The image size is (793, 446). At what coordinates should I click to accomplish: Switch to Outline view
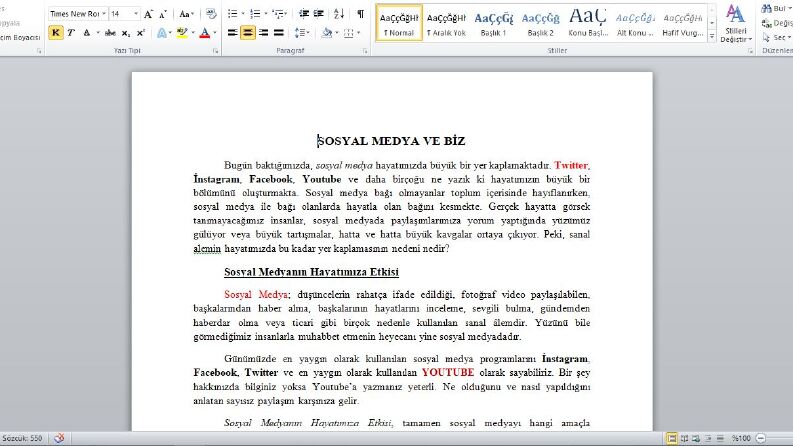point(709,438)
